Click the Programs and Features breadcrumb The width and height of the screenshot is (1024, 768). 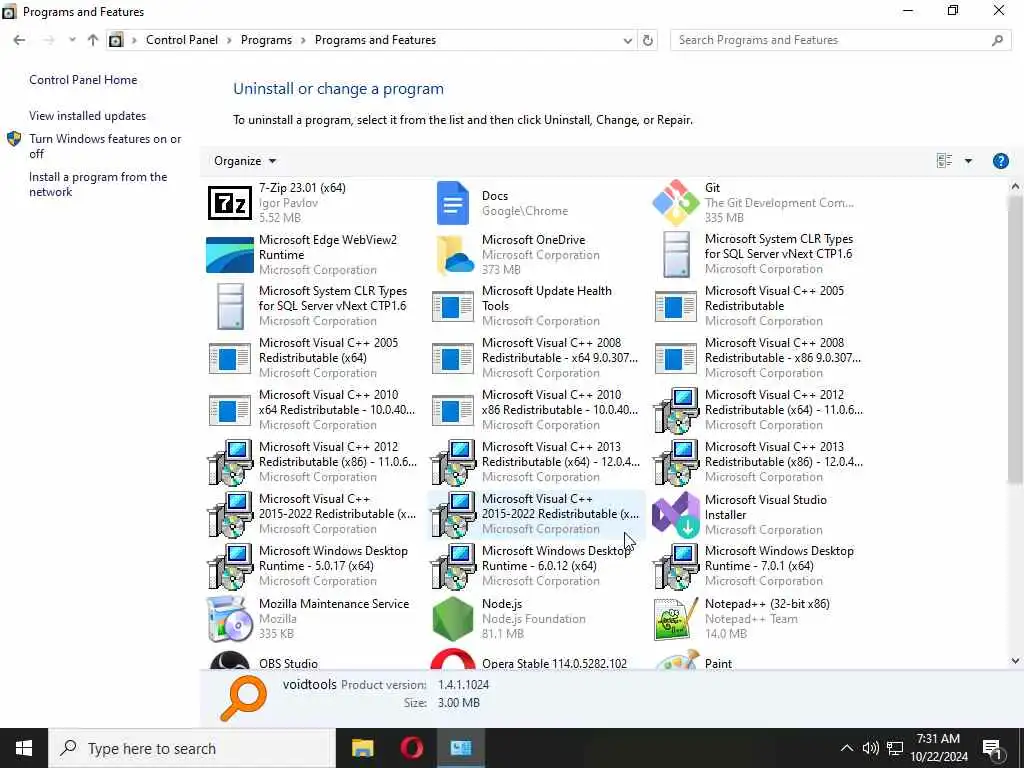[x=375, y=40]
